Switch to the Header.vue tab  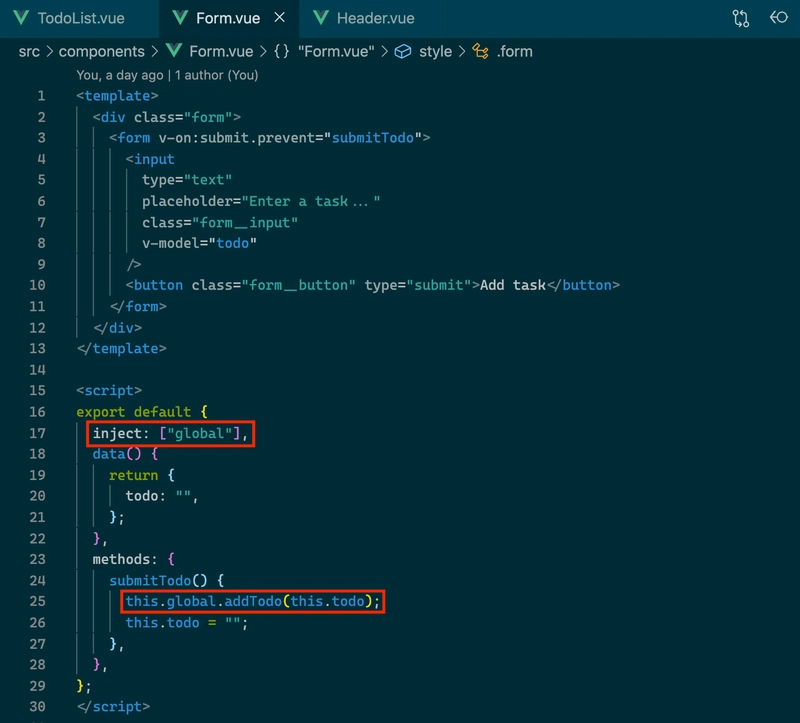376,18
